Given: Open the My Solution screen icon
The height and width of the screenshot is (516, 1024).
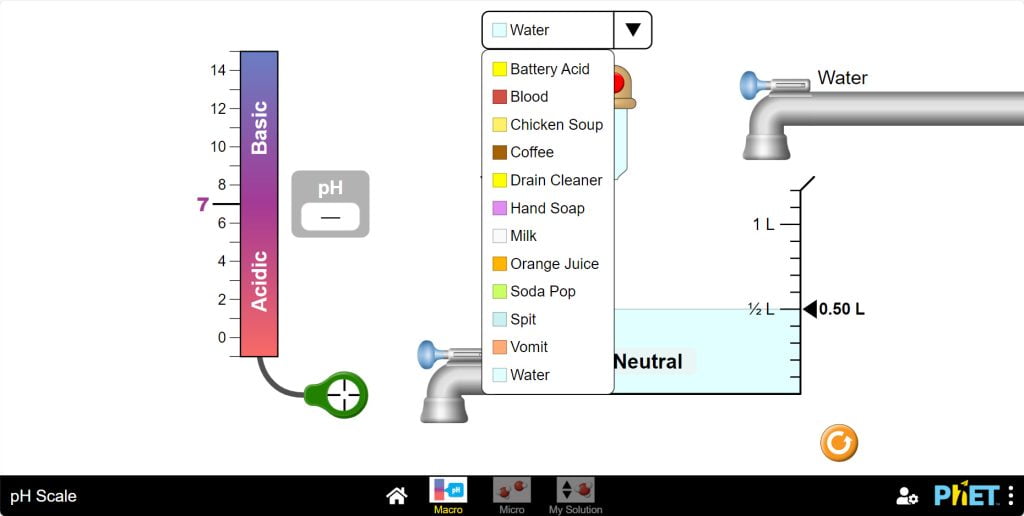Looking at the screenshot, I should click(x=575, y=490).
